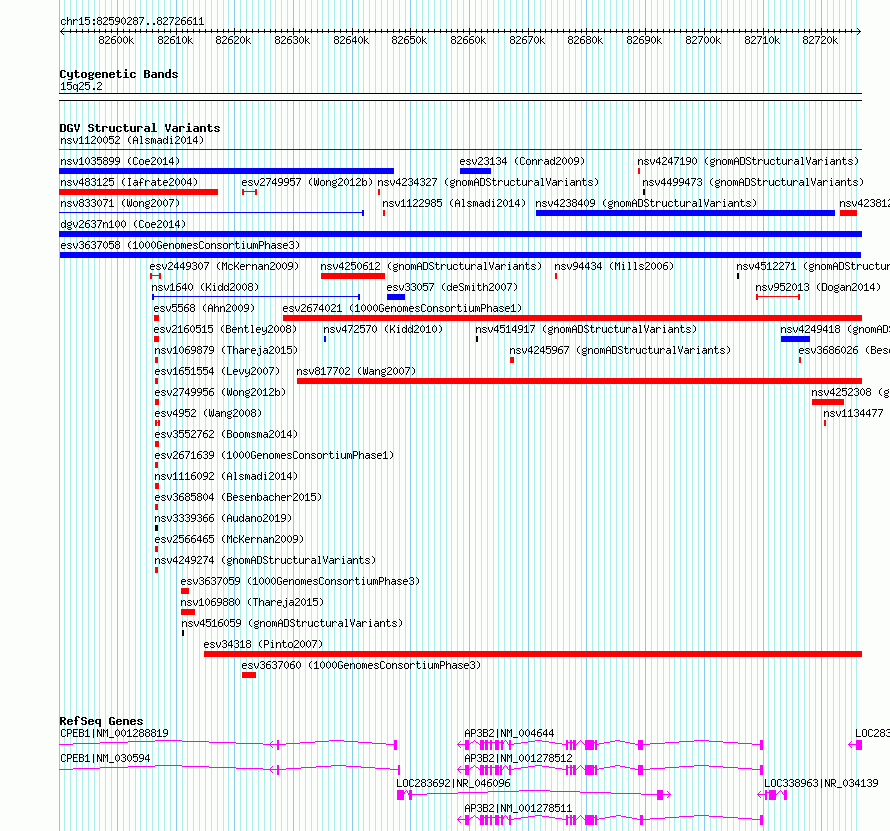Viewport: 890px width, 831px height.
Task: Click the nsv1035899 (Coe2014) variant label
Action: 120,161
